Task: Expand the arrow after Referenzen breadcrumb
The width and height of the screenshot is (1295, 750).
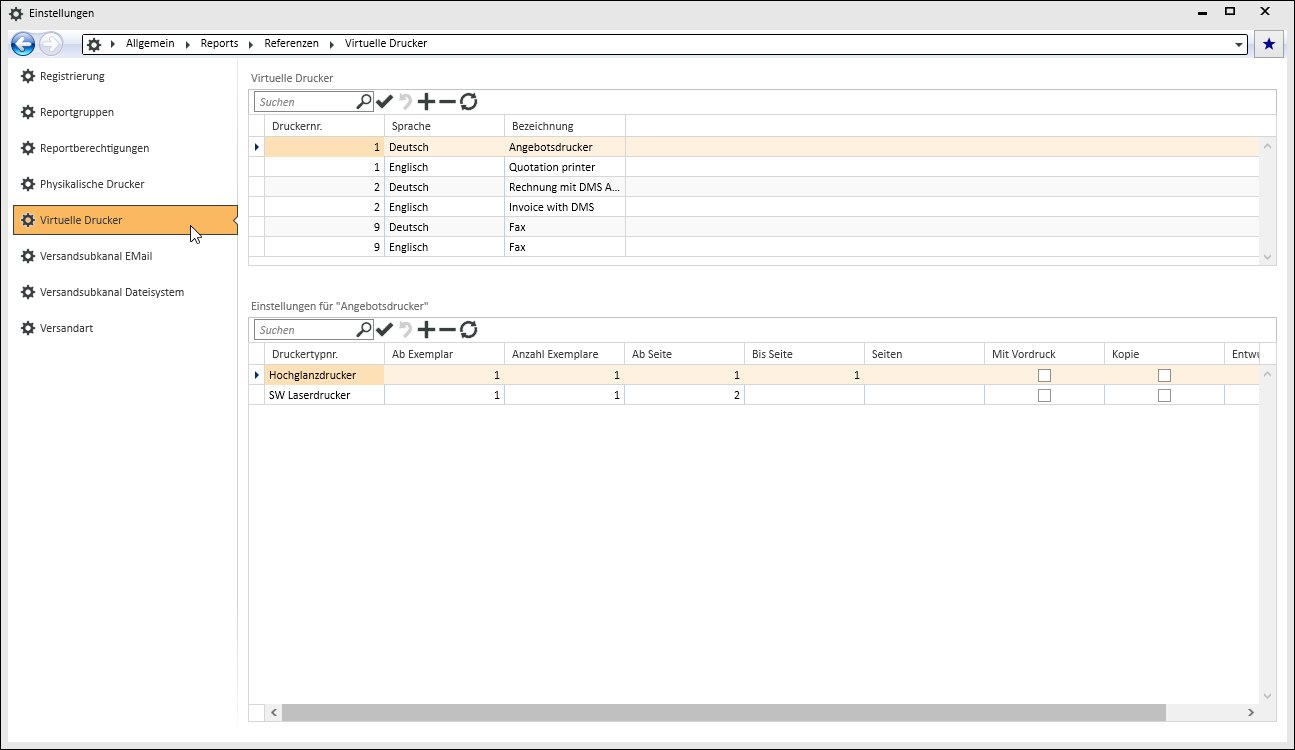Action: [332, 44]
